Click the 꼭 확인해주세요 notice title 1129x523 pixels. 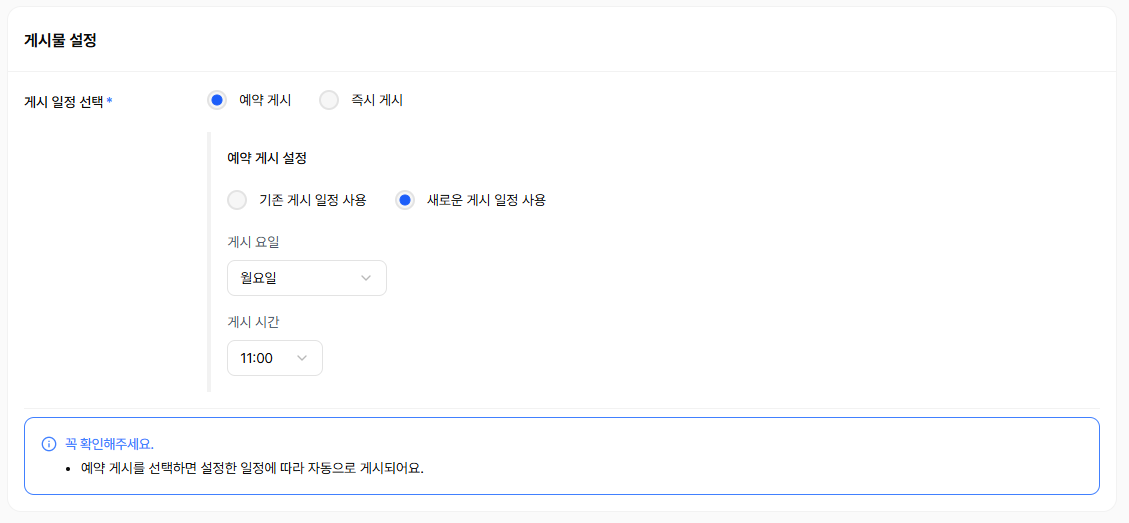pos(109,444)
